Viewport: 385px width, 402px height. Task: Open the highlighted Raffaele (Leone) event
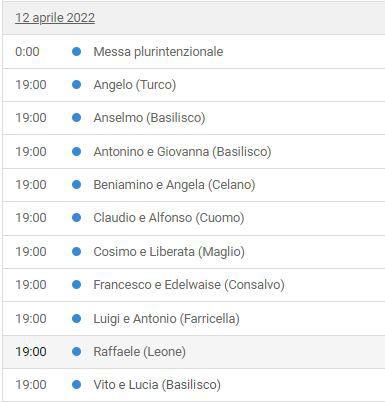coord(139,351)
